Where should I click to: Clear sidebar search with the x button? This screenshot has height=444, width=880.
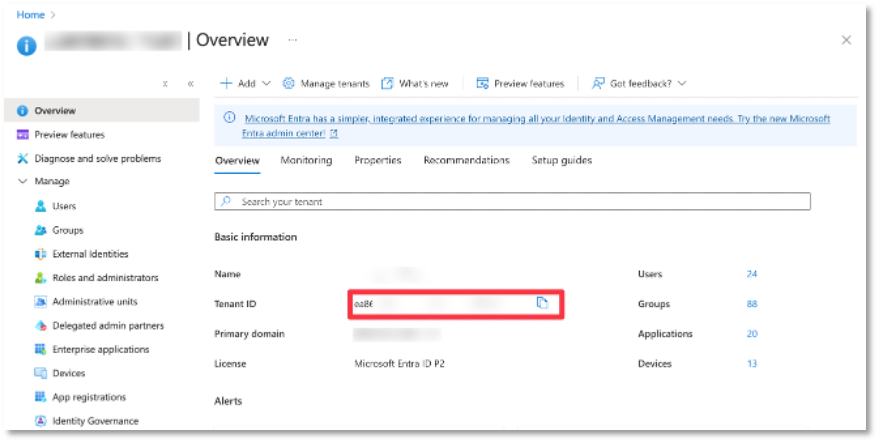tap(165, 84)
